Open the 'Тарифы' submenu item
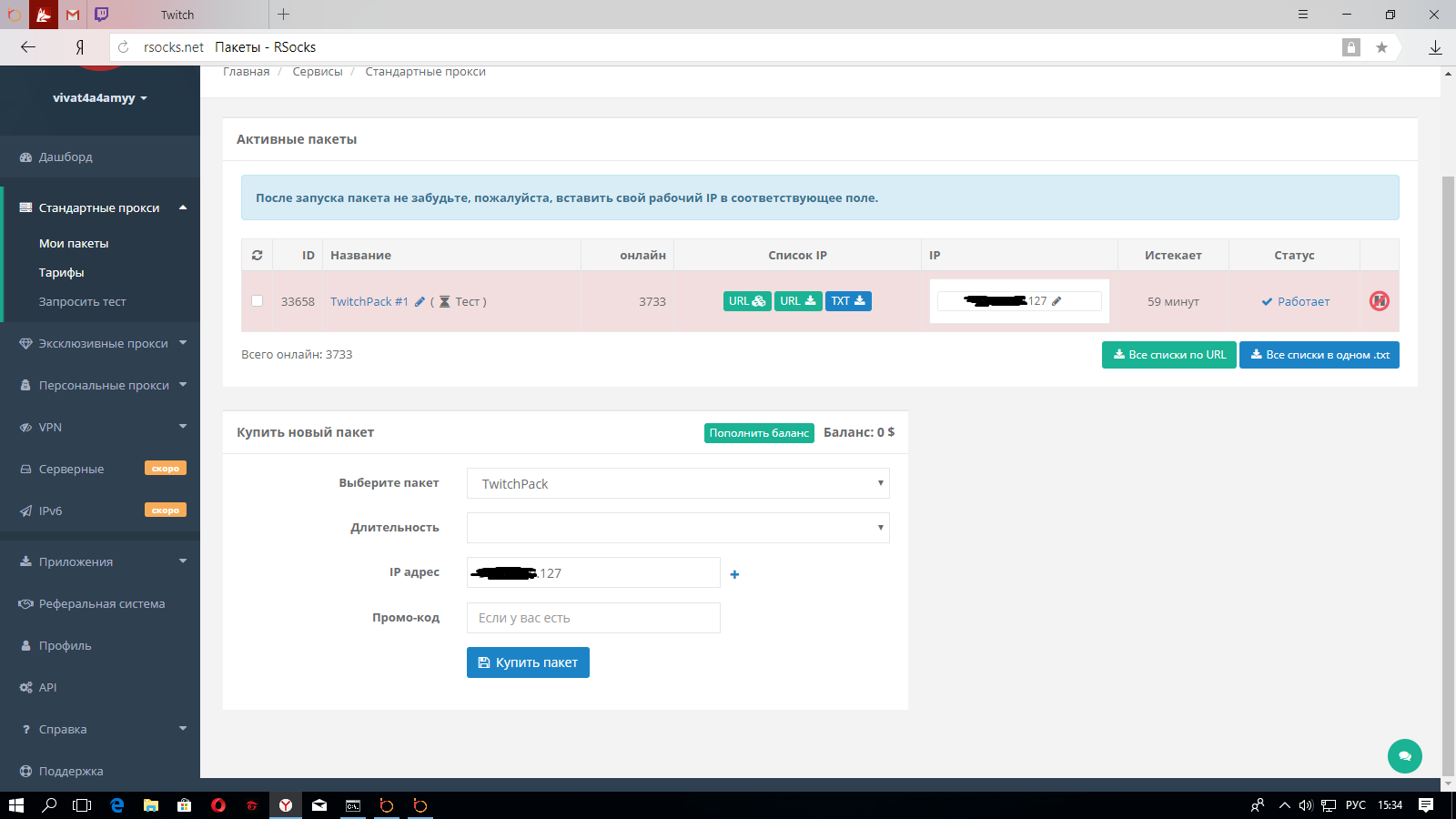The height and width of the screenshot is (819, 1456). click(x=62, y=273)
